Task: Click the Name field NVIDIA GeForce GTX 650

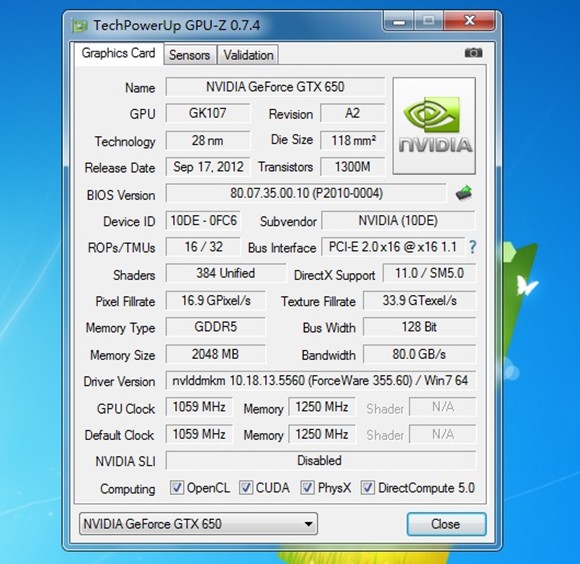Action: click(275, 87)
